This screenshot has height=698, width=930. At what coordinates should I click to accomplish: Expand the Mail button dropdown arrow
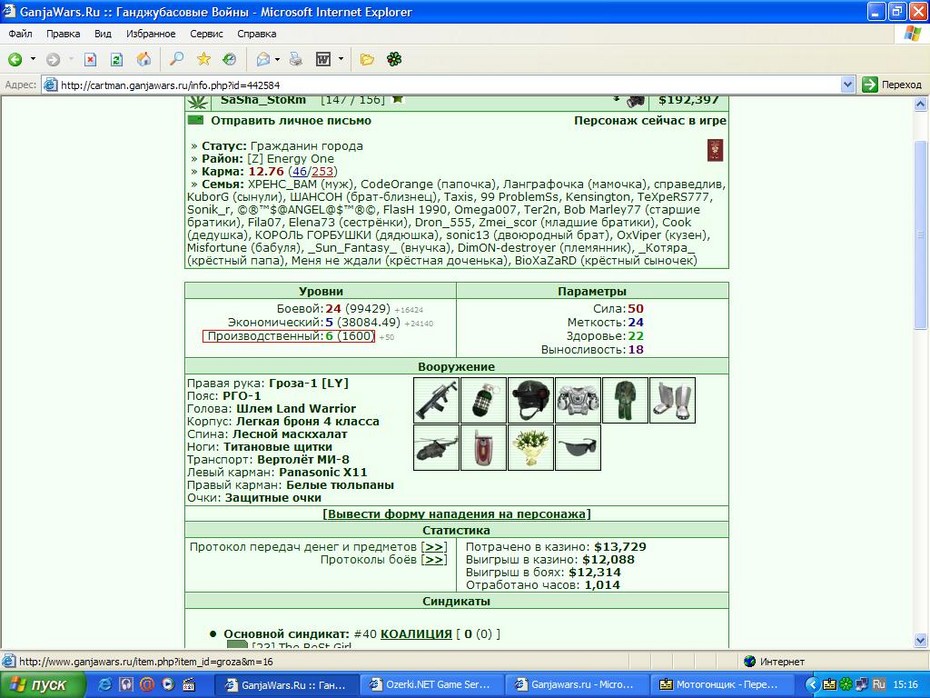point(277,59)
